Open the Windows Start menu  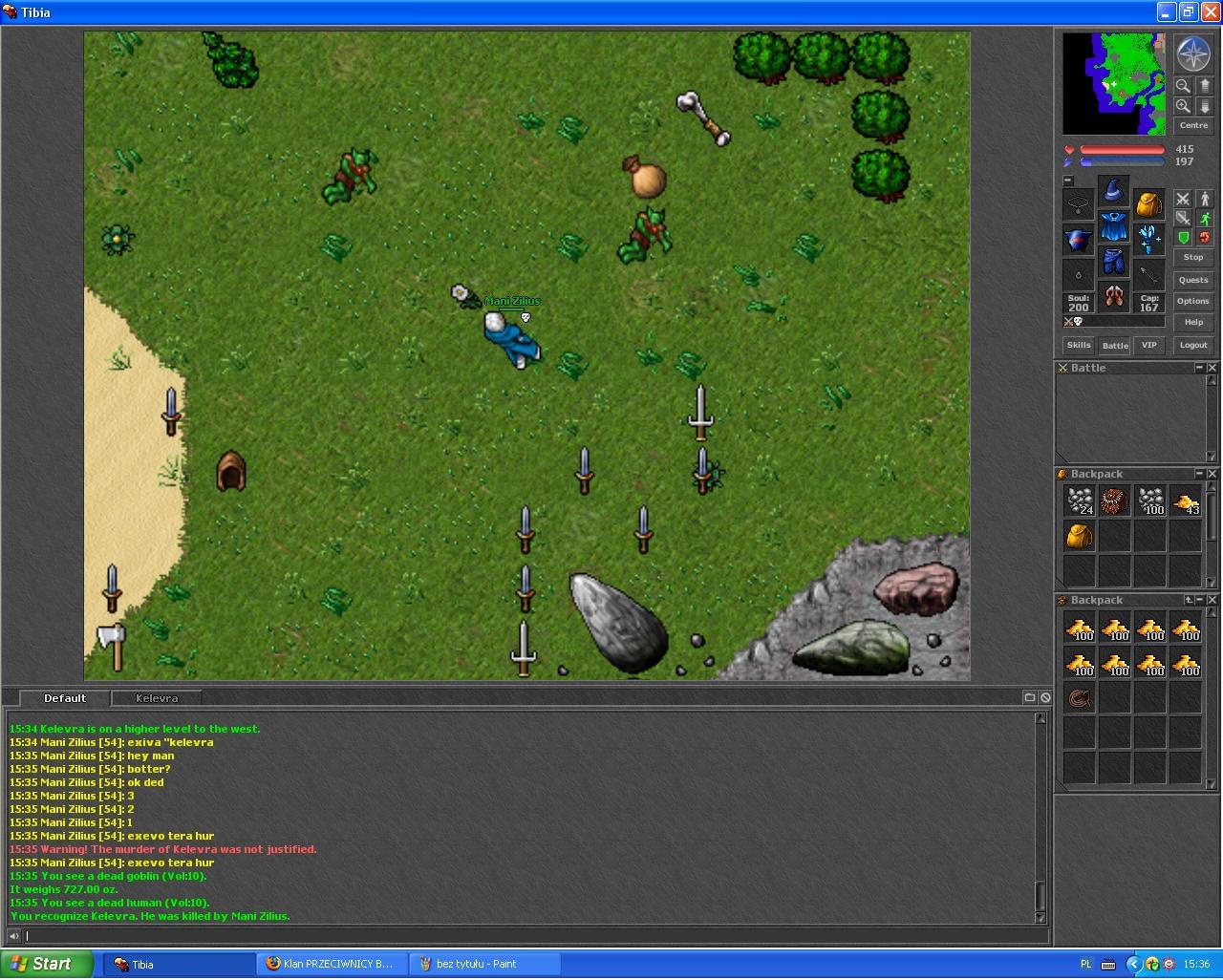click(47, 964)
